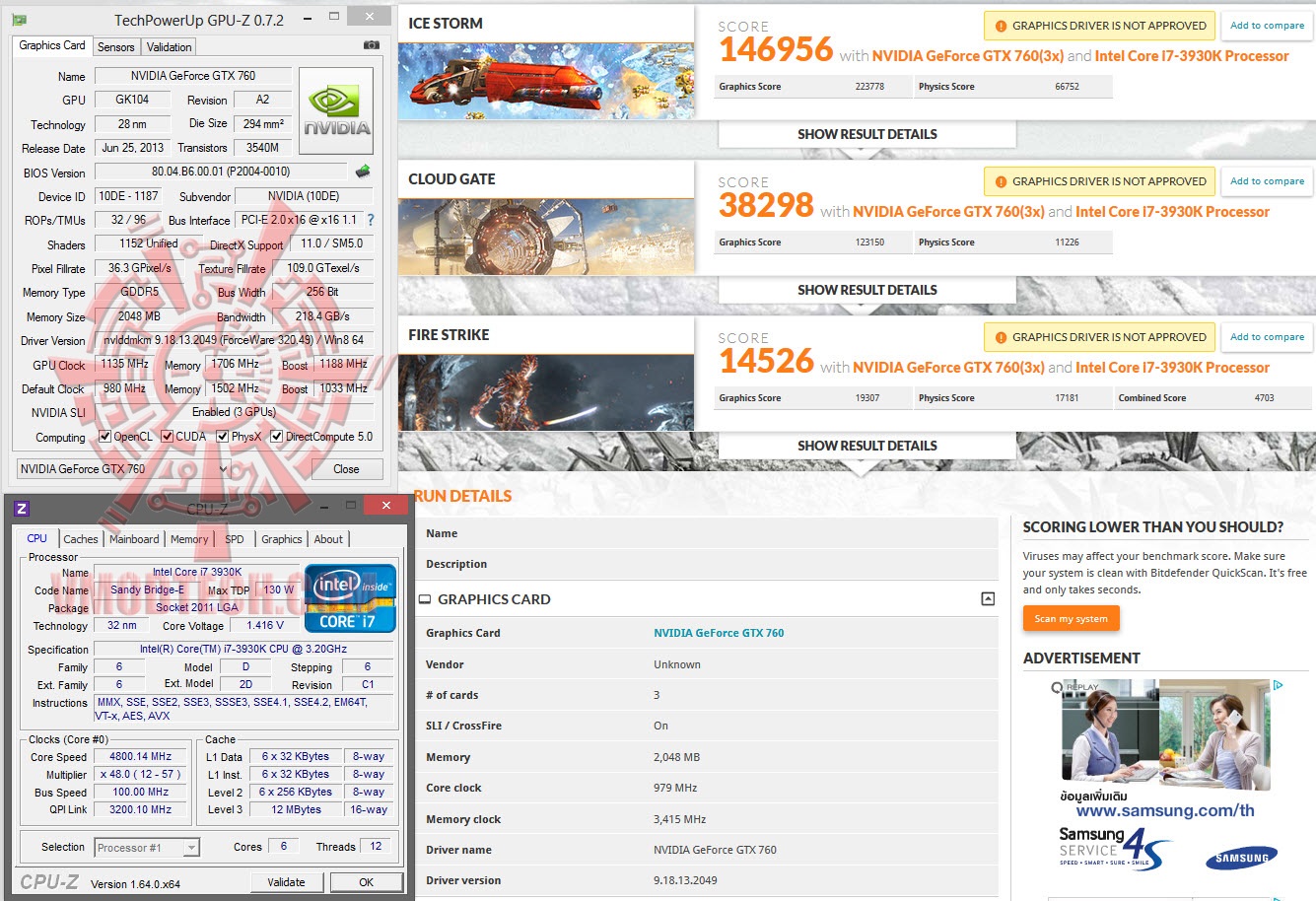Click the Bus Interface question mark
Screen dimensions: 1316x901
pyautogui.click(x=371, y=220)
